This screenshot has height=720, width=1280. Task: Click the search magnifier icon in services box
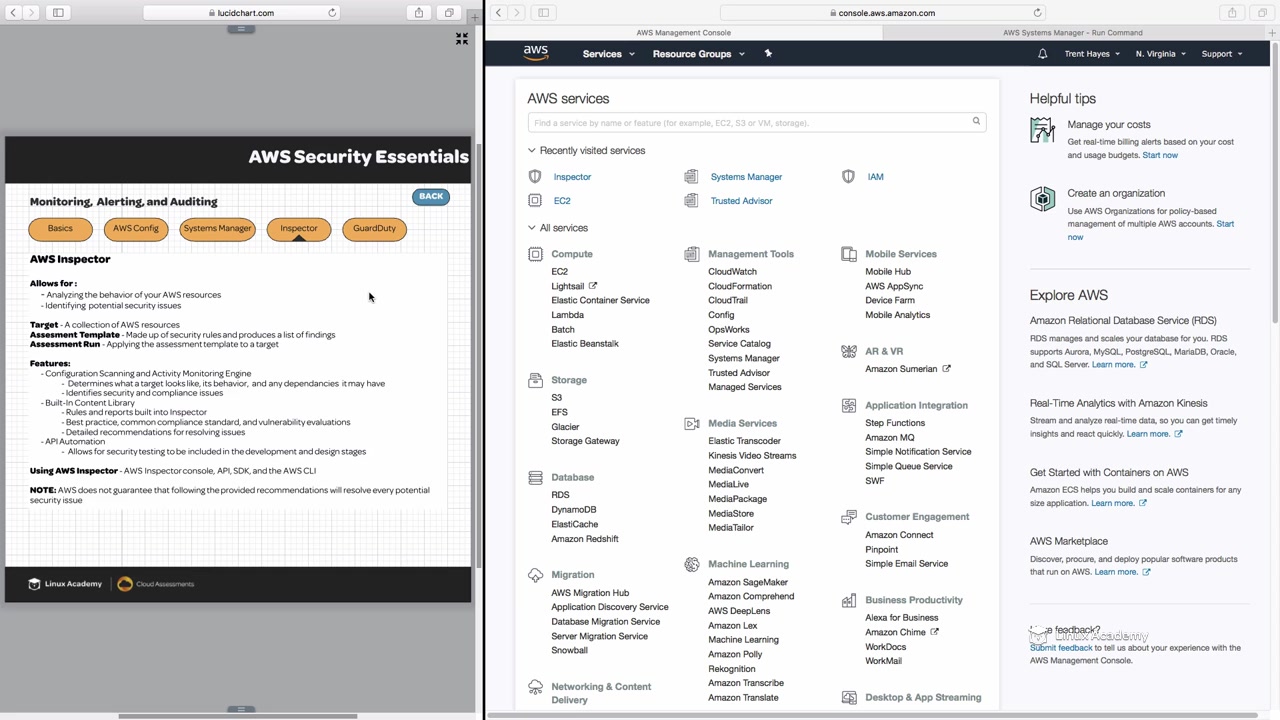pos(976,122)
